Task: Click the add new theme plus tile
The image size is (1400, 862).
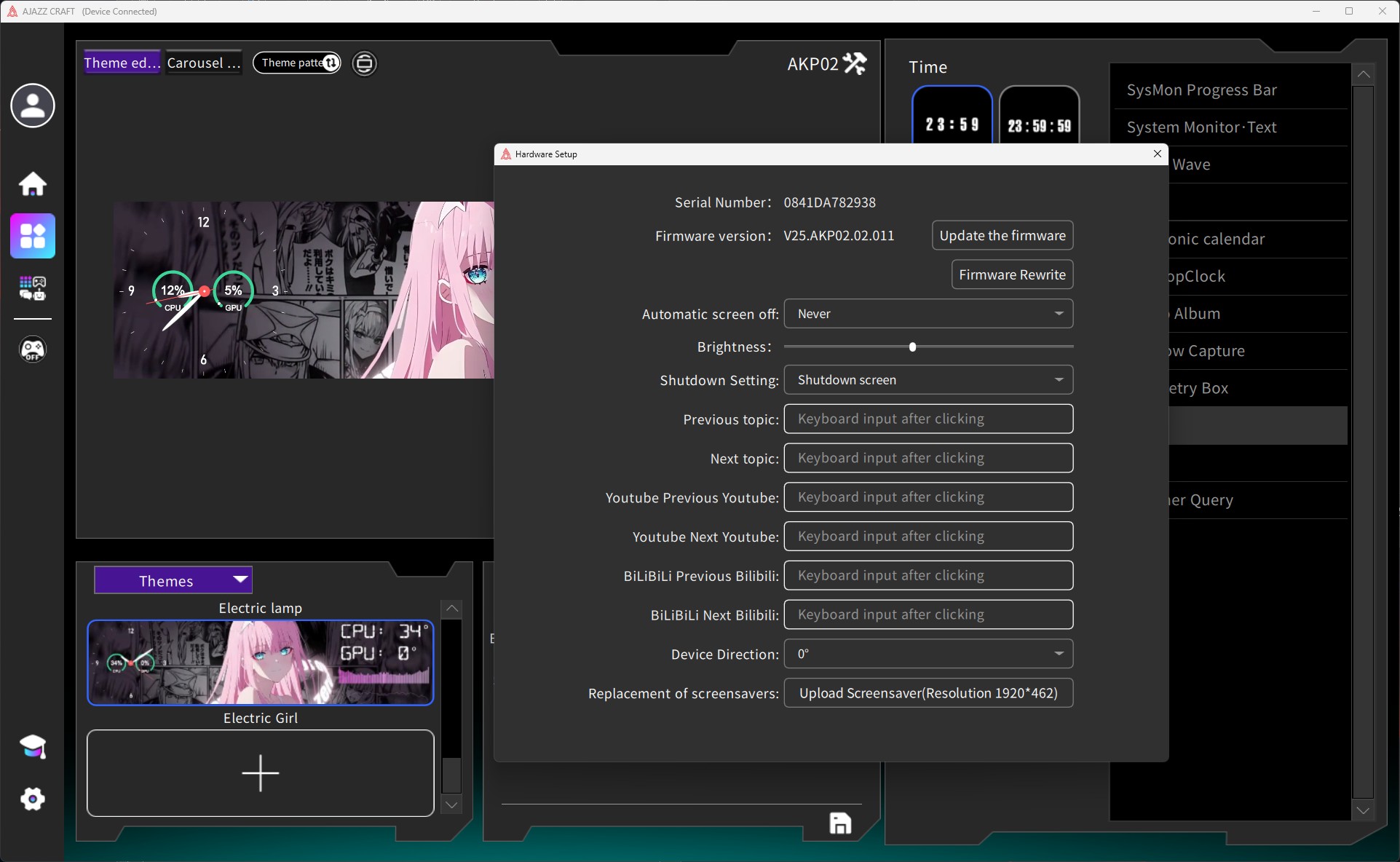Action: tap(261, 773)
